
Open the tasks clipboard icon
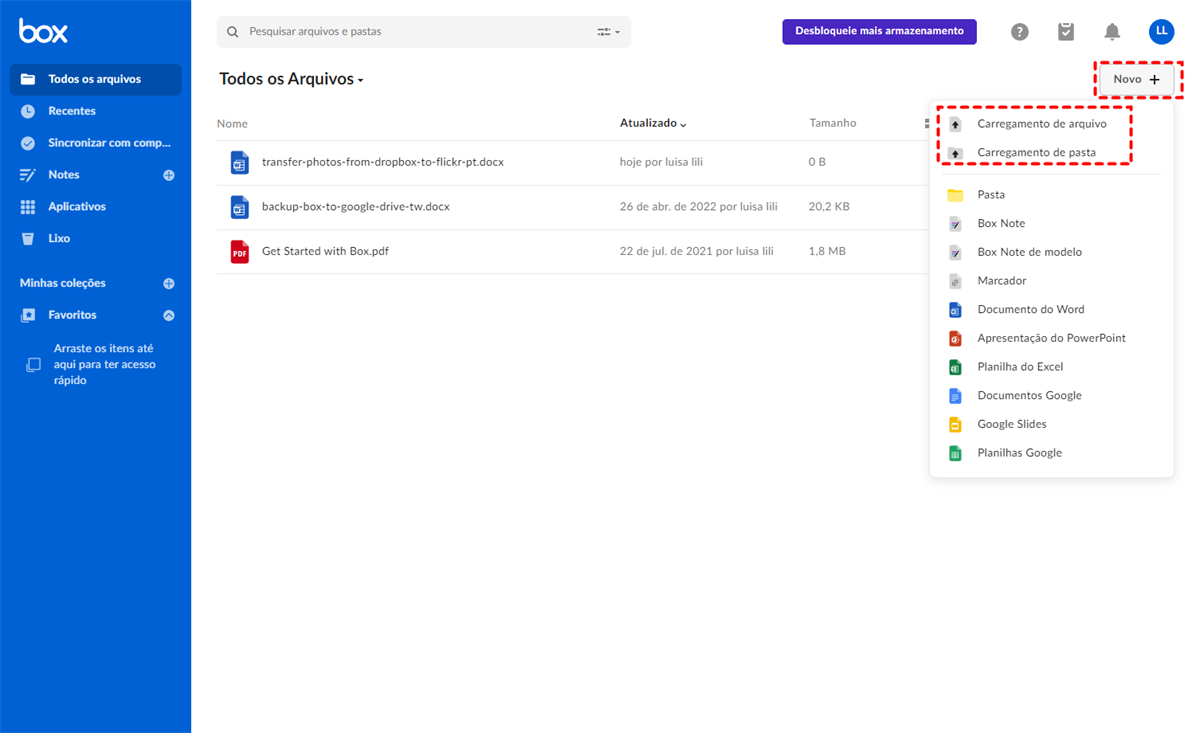[1066, 32]
